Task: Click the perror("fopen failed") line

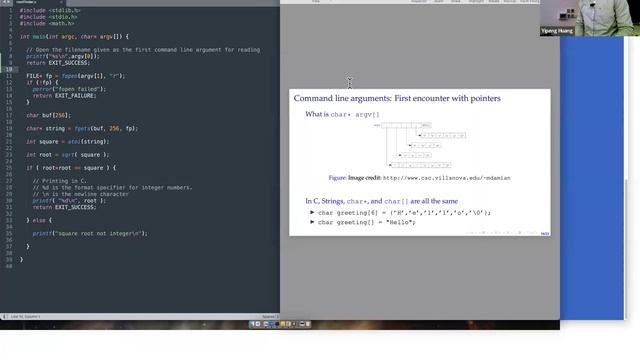Action: tap(69, 89)
